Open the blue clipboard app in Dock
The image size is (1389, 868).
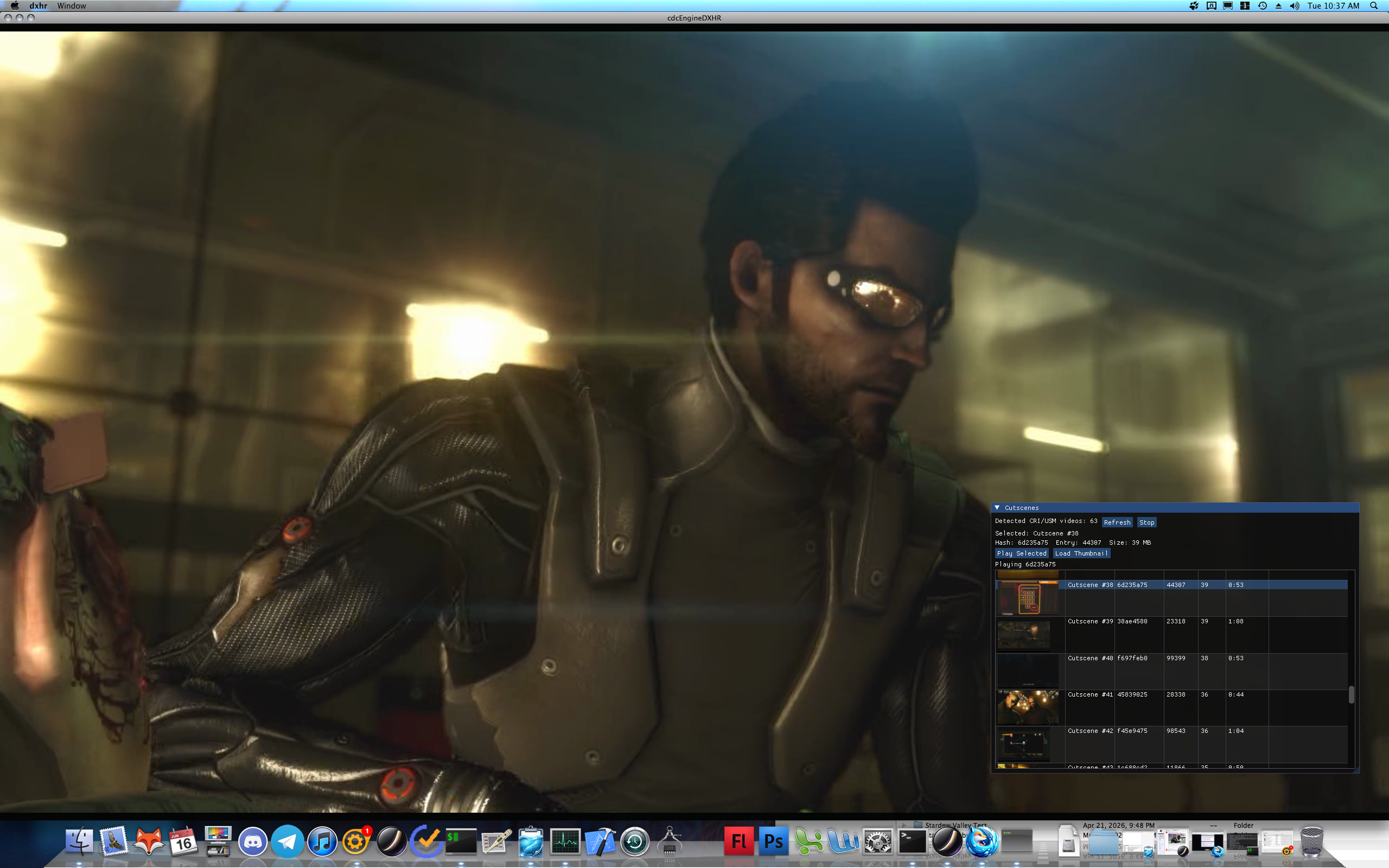(530, 841)
